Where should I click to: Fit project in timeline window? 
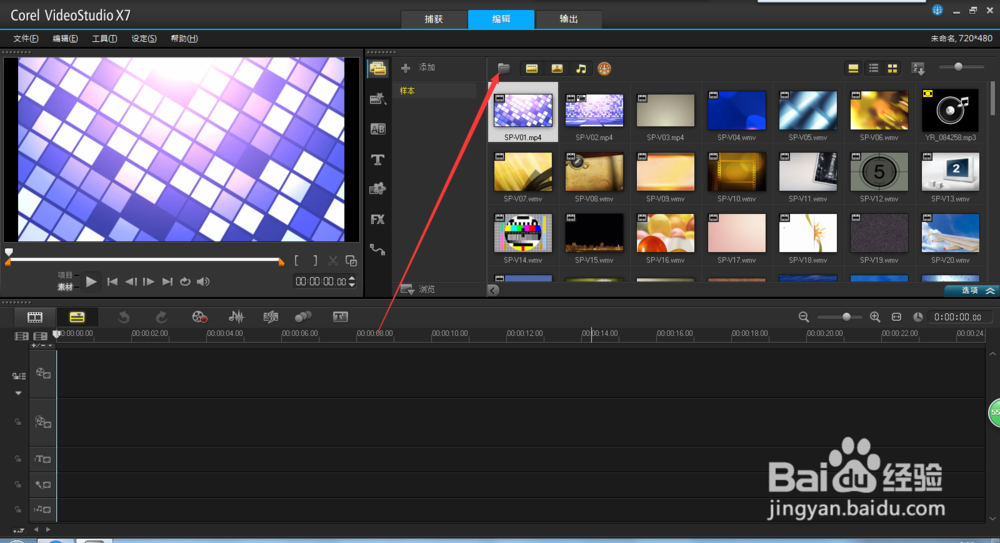pos(896,317)
